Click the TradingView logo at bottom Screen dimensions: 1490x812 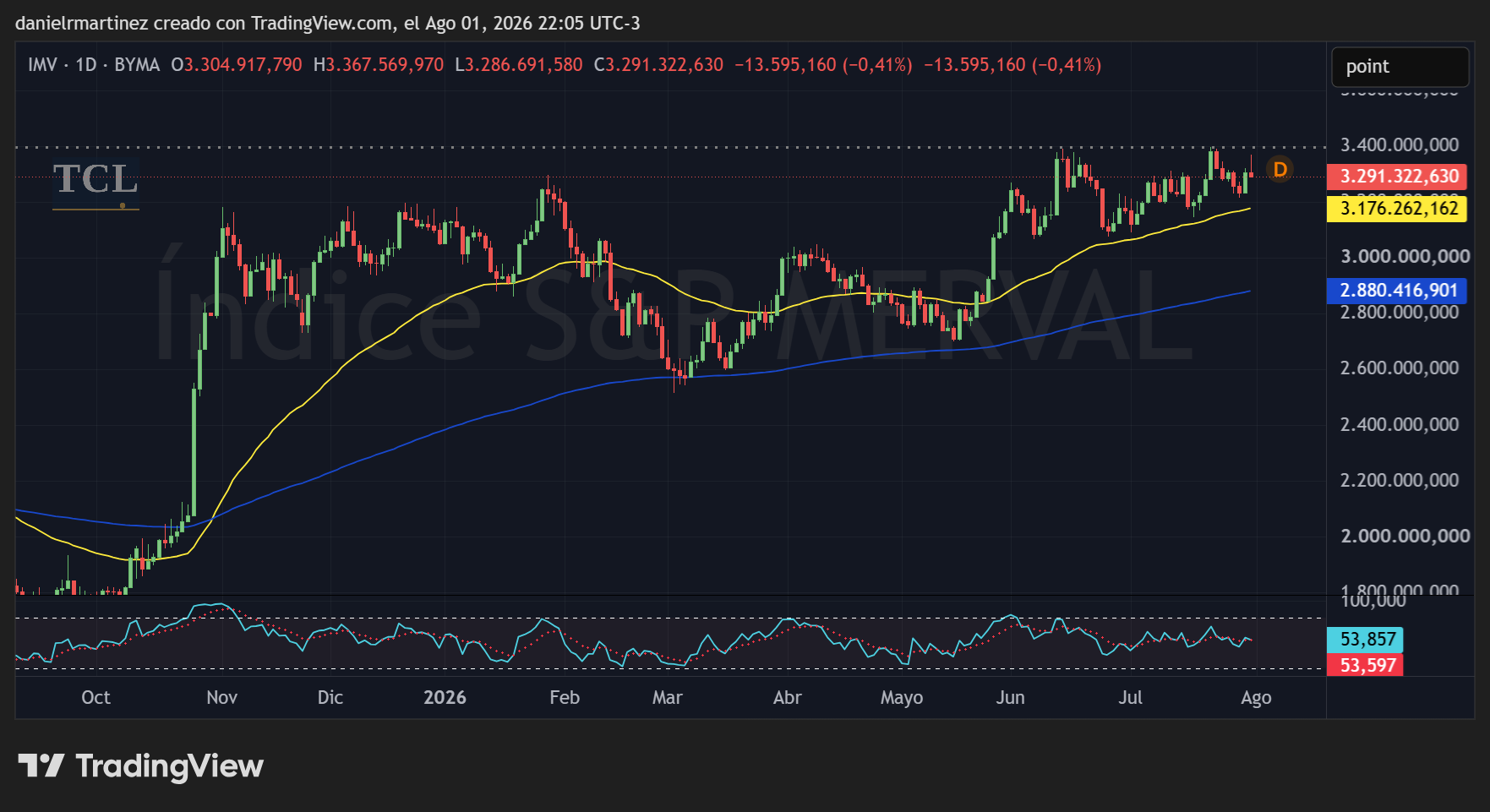tap(141, 766)
